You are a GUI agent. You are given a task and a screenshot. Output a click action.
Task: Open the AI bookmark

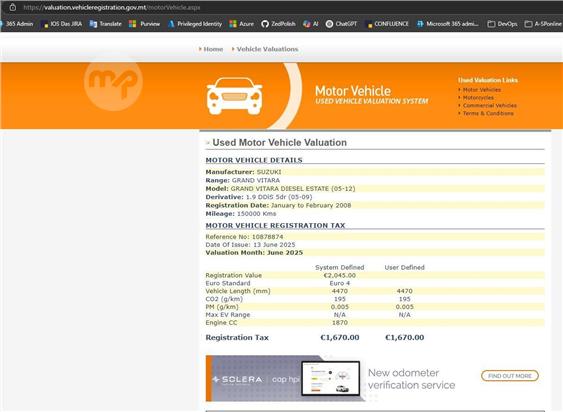pos(311,24)
